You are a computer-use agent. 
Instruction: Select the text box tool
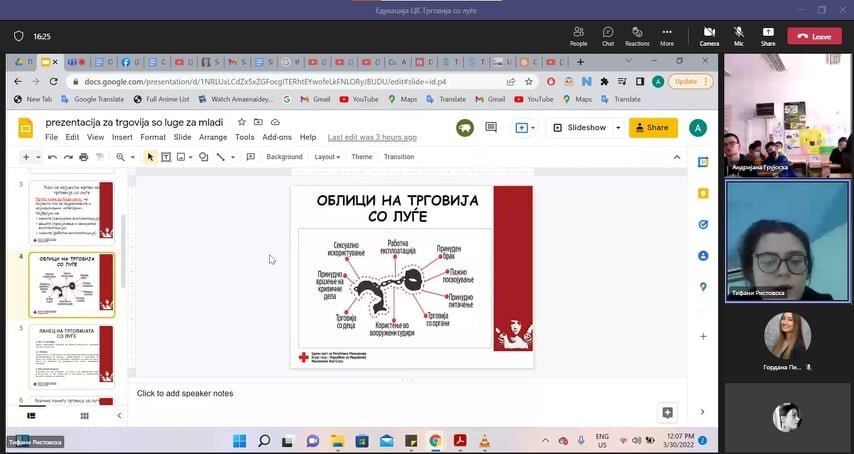pyautogui.click(x=166, y=157)
